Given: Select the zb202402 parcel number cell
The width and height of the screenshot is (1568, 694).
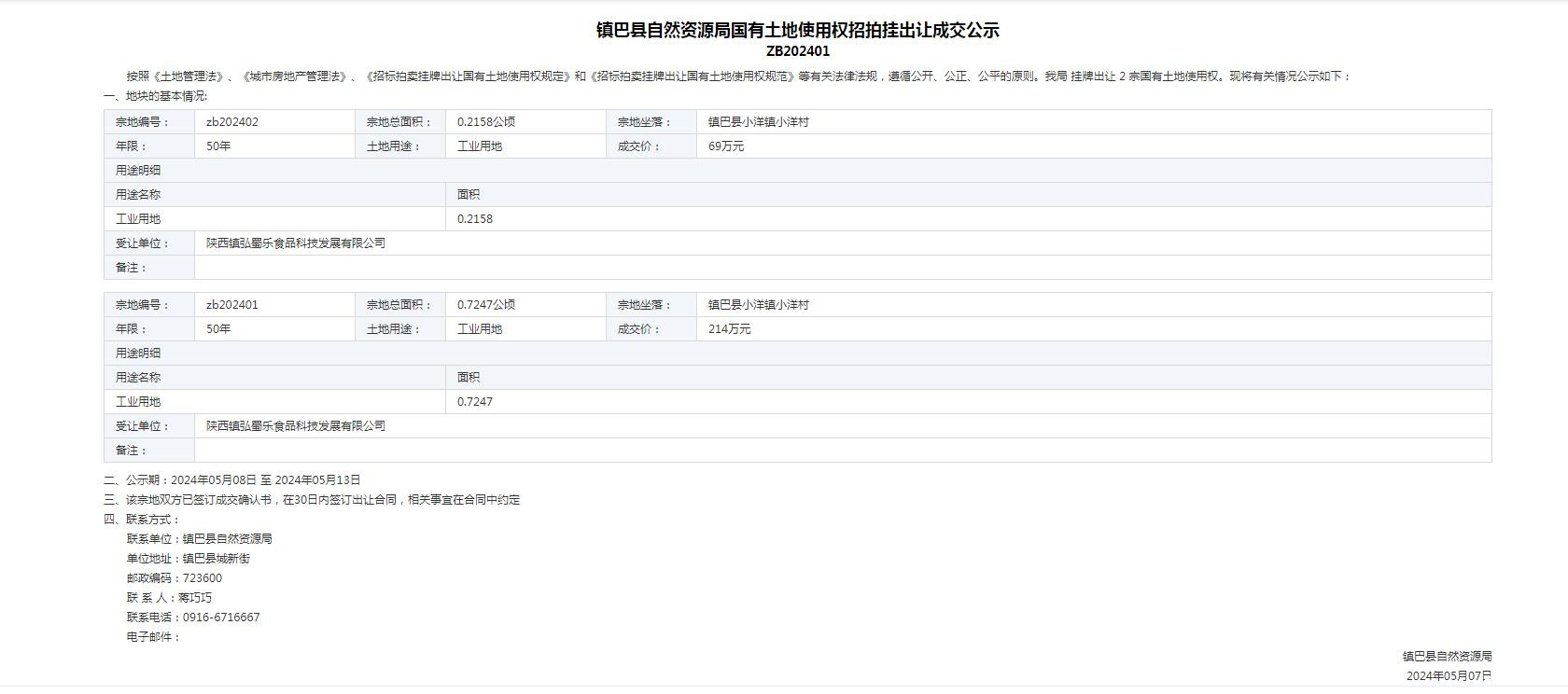Looking at the screenshot, I should point(232,122).
